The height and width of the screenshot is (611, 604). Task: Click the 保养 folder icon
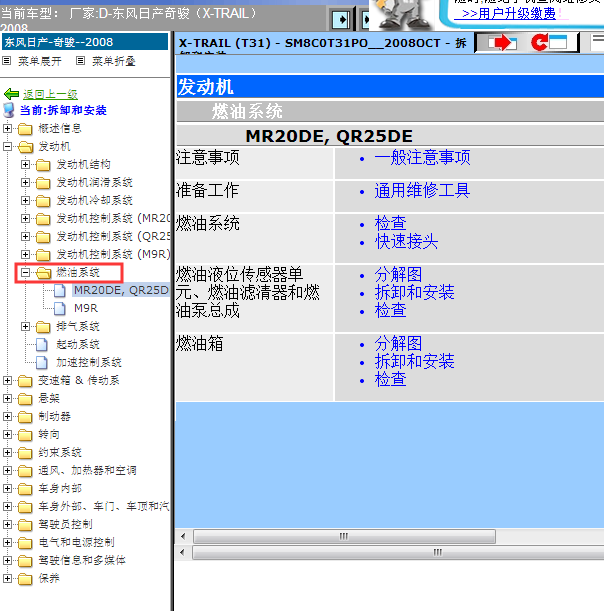point(25,579)
